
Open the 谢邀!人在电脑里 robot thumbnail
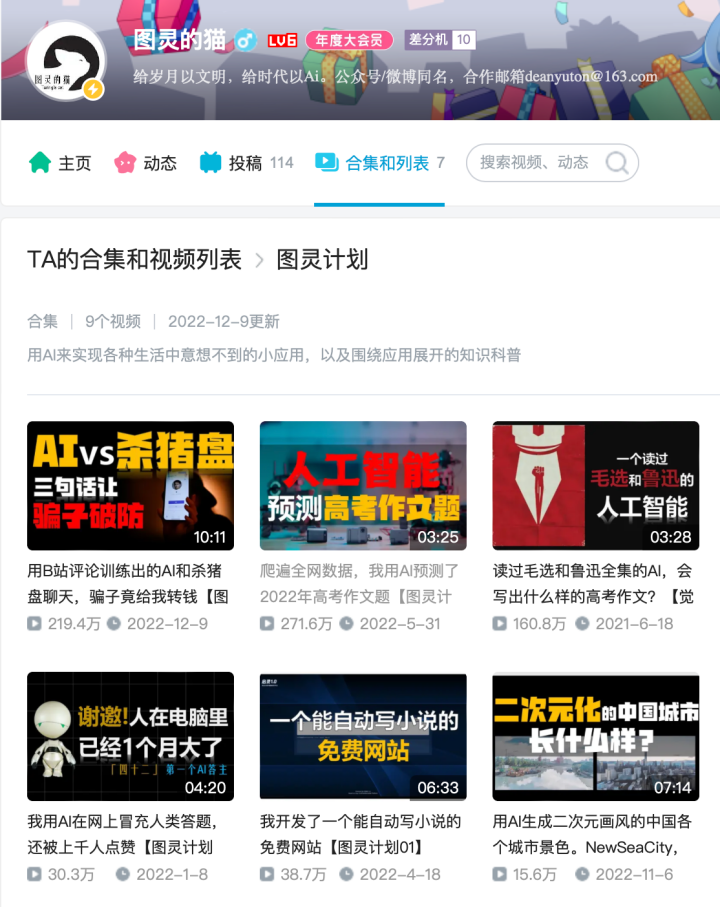[131, 736]
